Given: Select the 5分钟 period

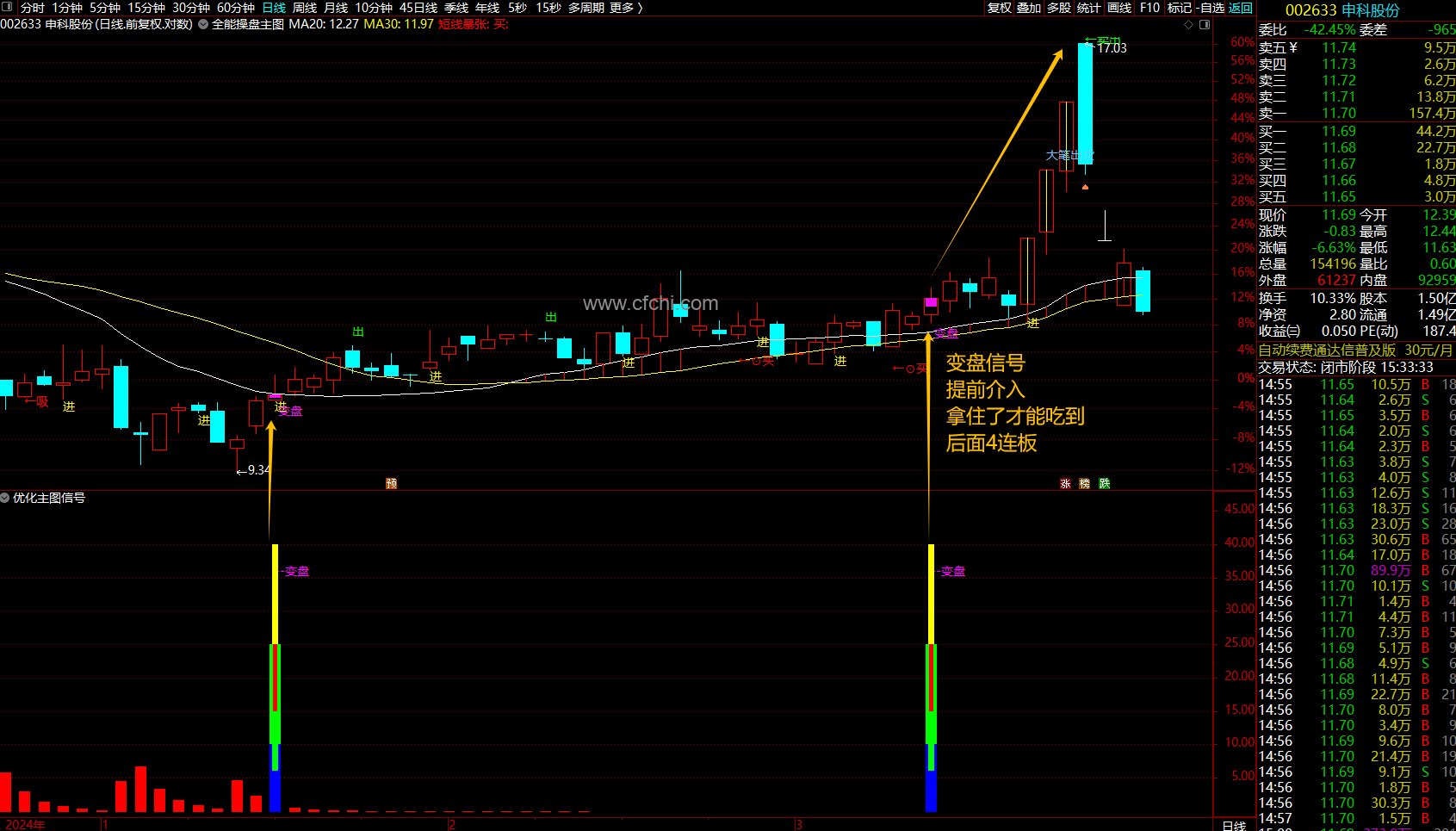Looking at the screenshot, I should click(105, 8).
